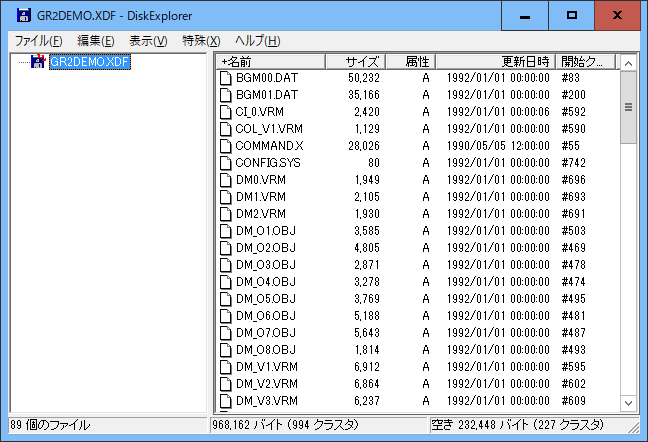This screenshot has width=648, height=442.
Task: Click the file icon of DM_O7.OBJ
Action: tap(226, 333)
